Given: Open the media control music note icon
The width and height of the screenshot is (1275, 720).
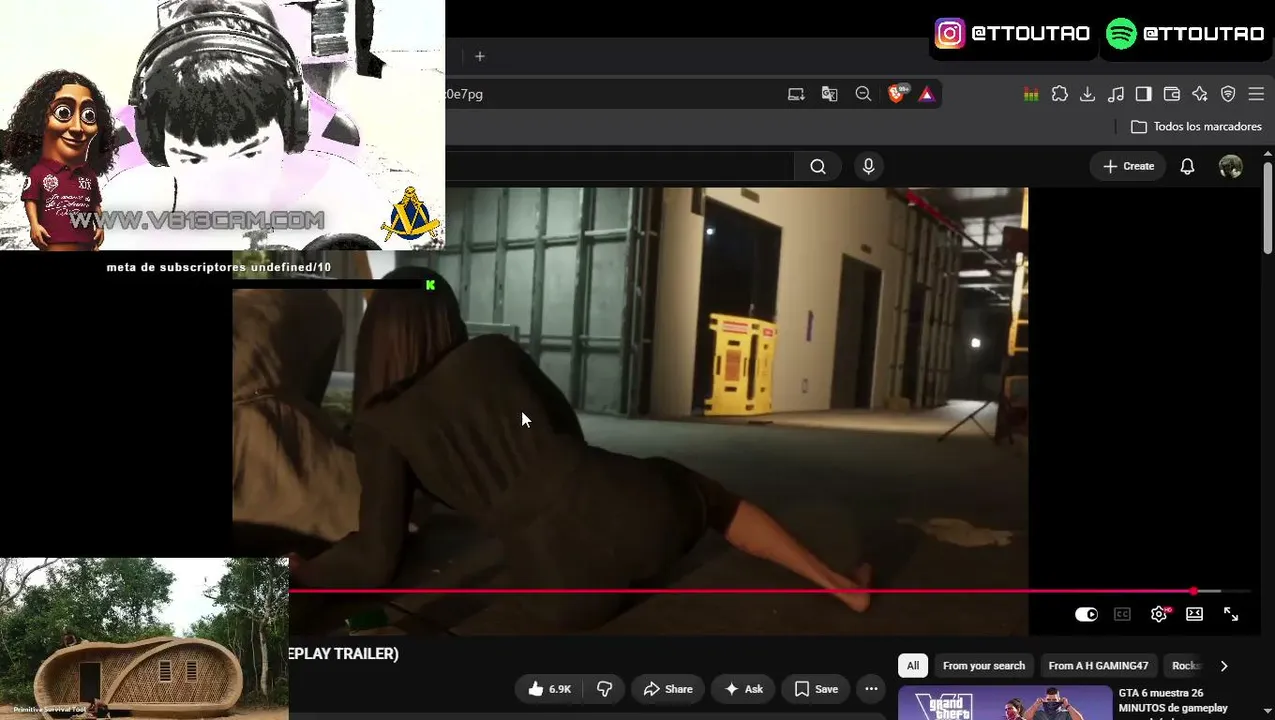Looking at the screenshot, I should pos(1116,94).
